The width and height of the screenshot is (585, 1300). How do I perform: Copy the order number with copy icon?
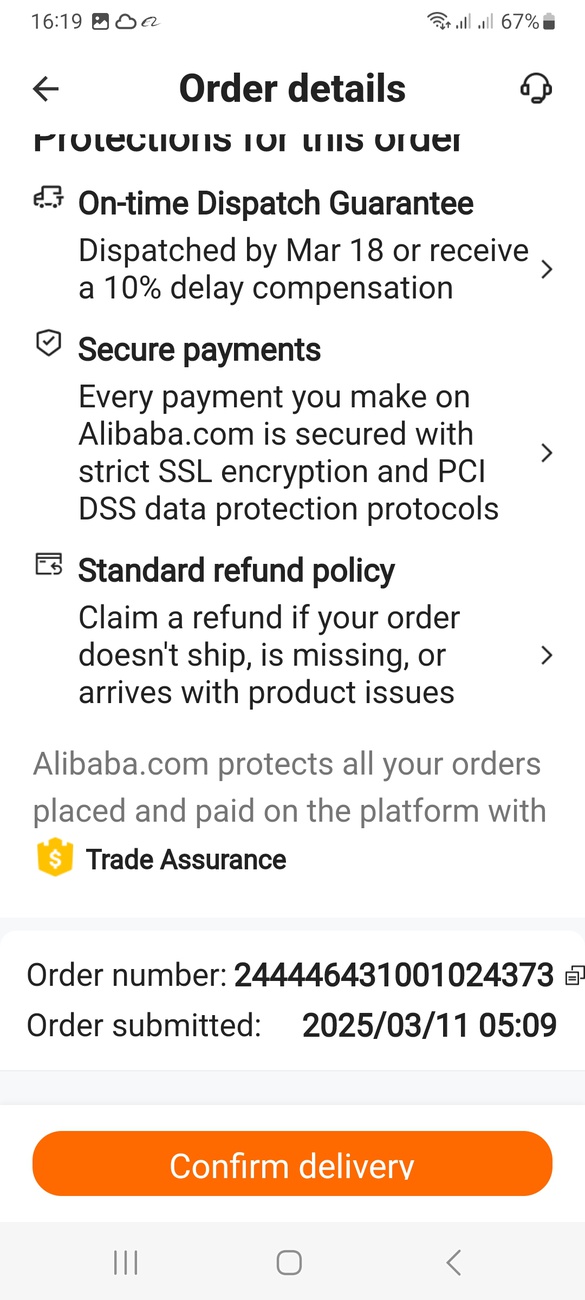tap(574, 975)
